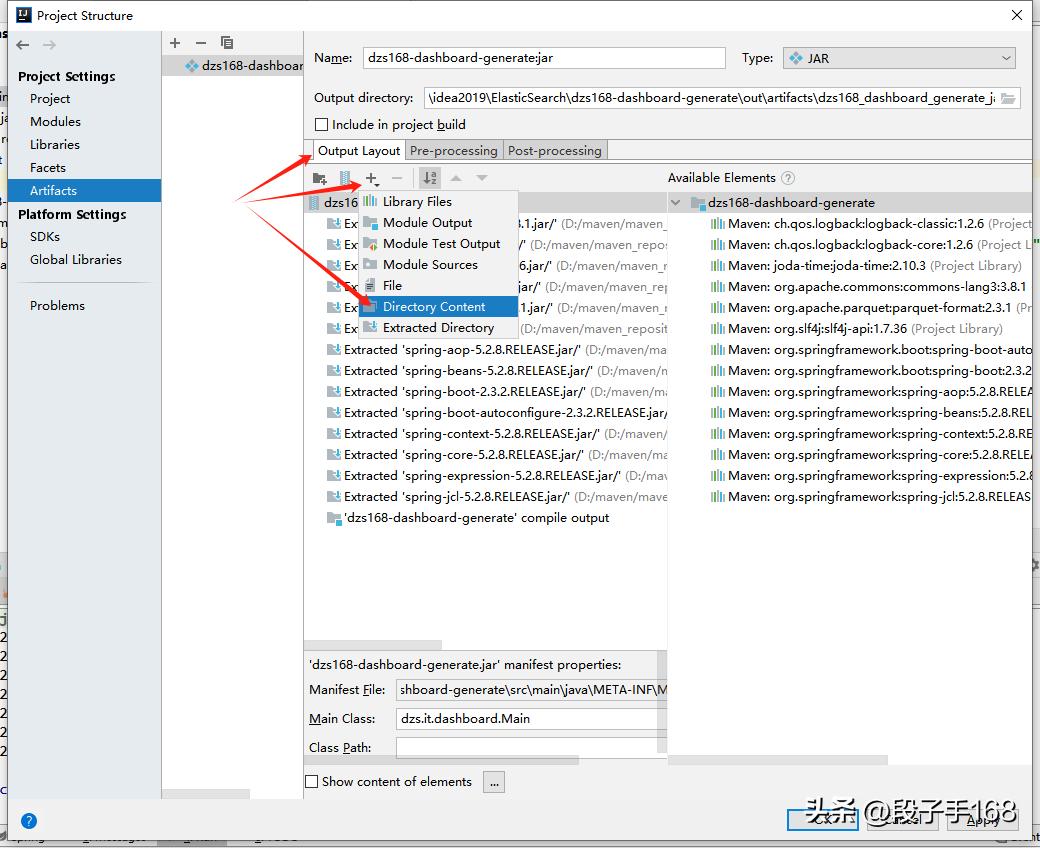Open the Add Copy Of plus dropdown
The image size is (1040, 848).
coord(372,178)
